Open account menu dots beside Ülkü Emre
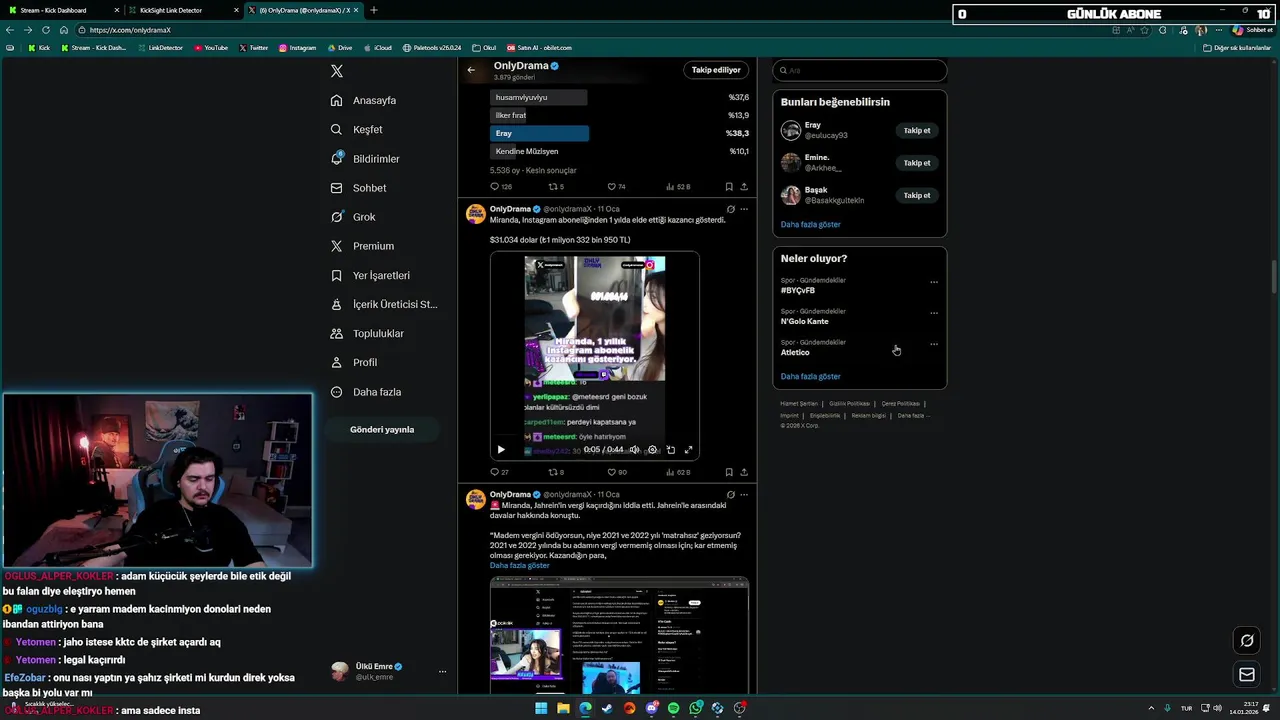This screenshot has height=720, width=1280. pos(442,671)
